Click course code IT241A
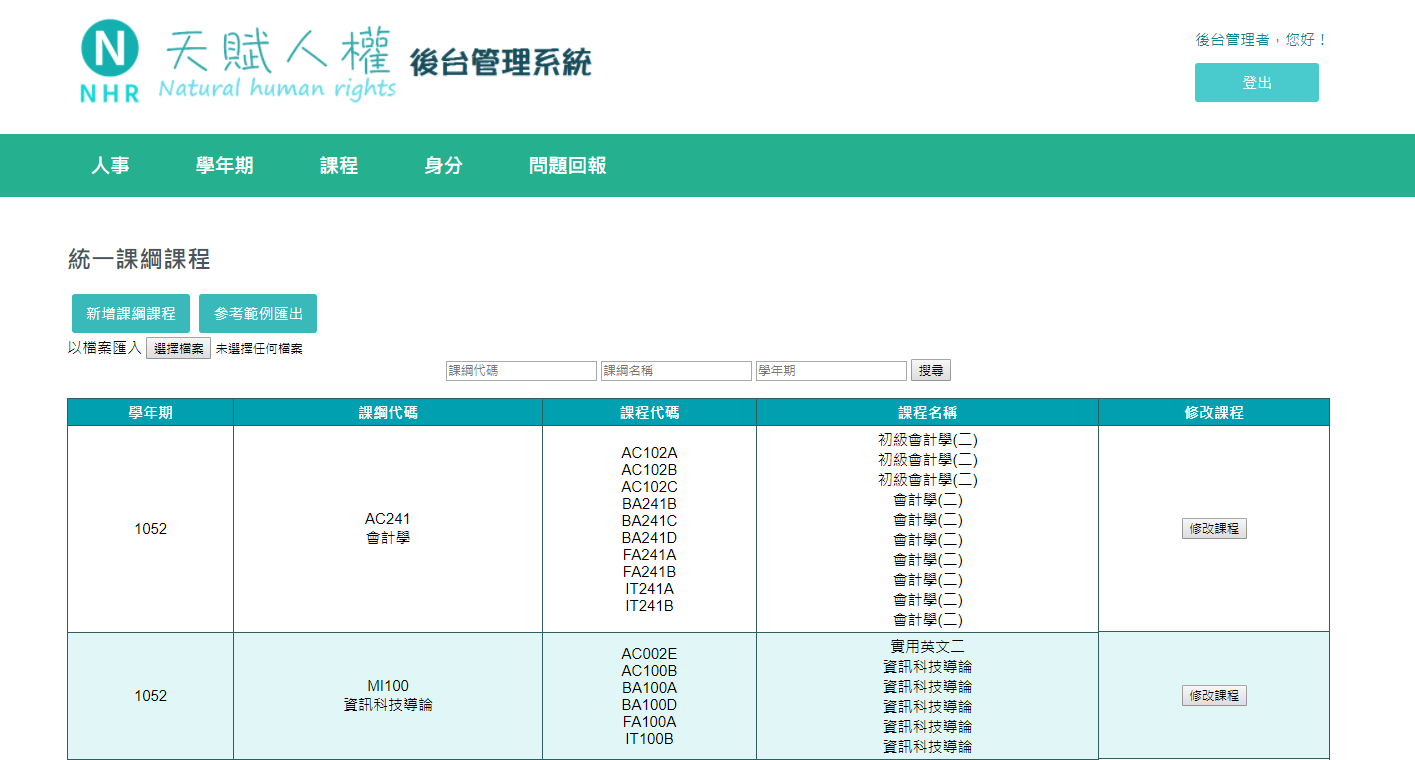1415x760 pixels. (650, 589)
